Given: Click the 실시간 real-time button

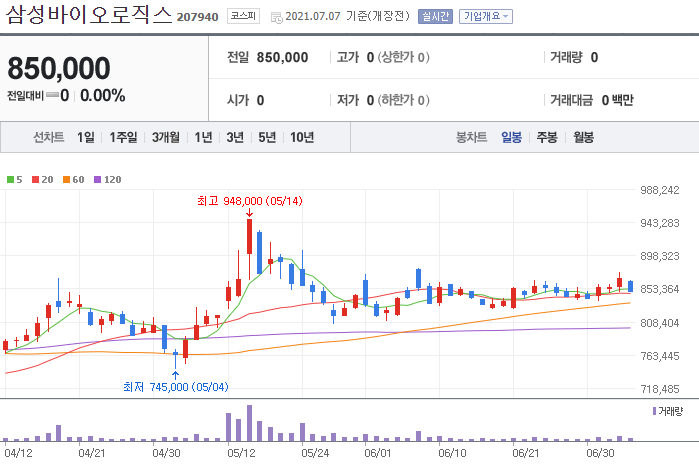Looking at the screenshot, I should pyautogui.click(x=435, y=16).
